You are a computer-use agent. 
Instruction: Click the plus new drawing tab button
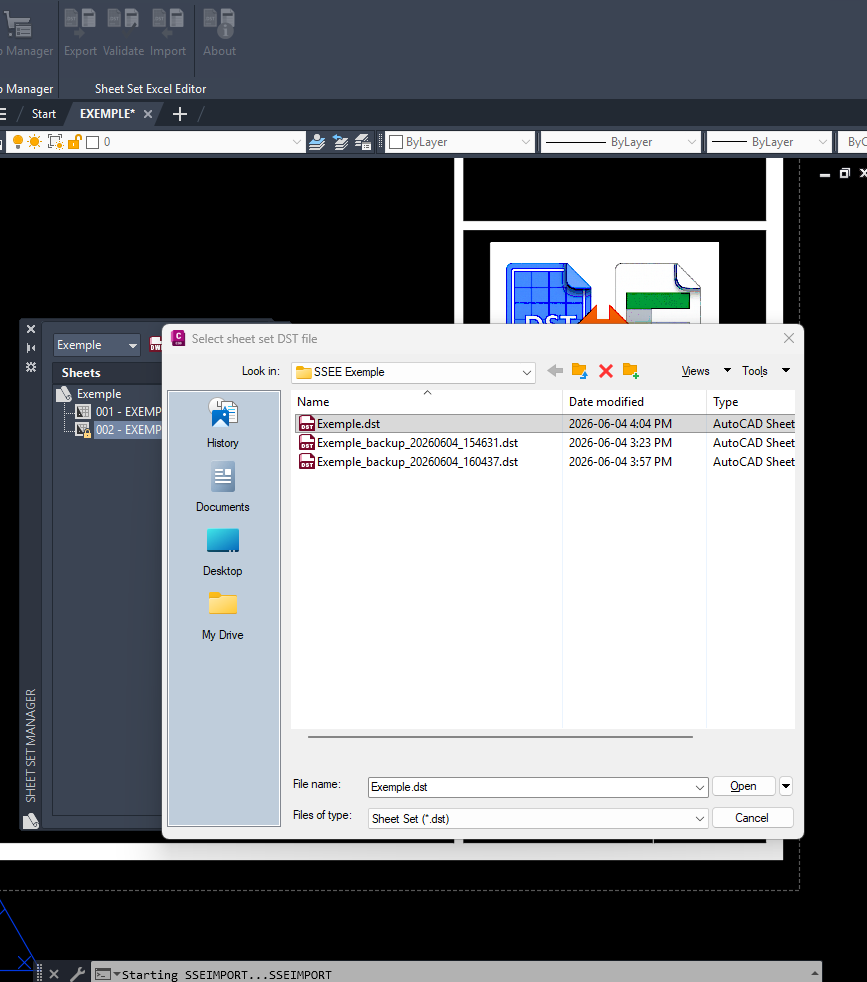click(x=180, y=114)
